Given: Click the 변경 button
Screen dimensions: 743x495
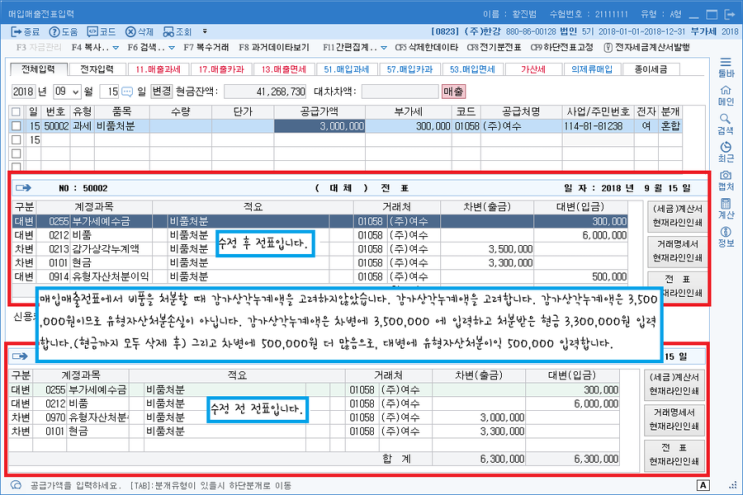Looking at the screenshot, I should pos(162,91).
